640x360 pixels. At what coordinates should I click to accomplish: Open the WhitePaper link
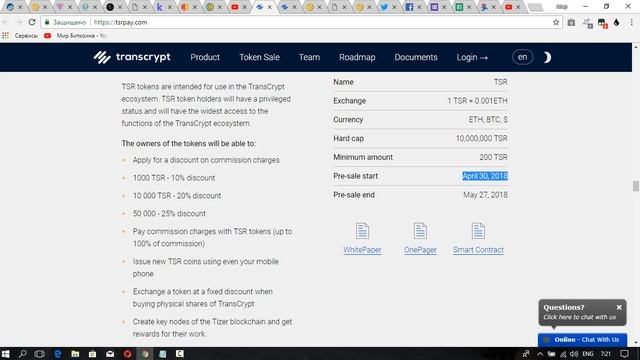pos(362,250)
